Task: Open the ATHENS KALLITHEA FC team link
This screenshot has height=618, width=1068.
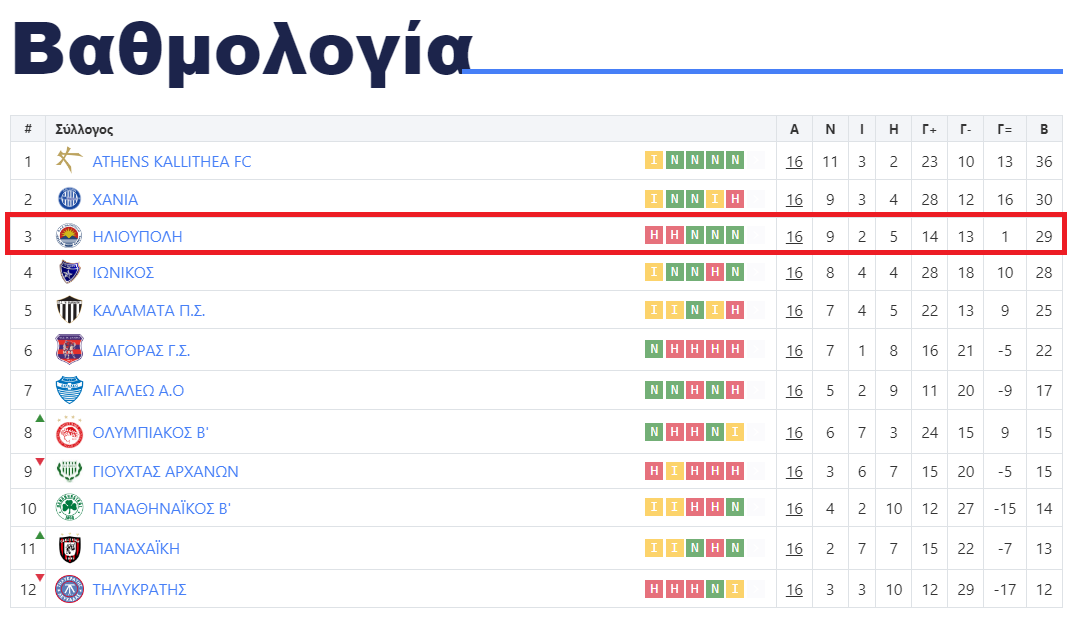Action: click(172, 161)
